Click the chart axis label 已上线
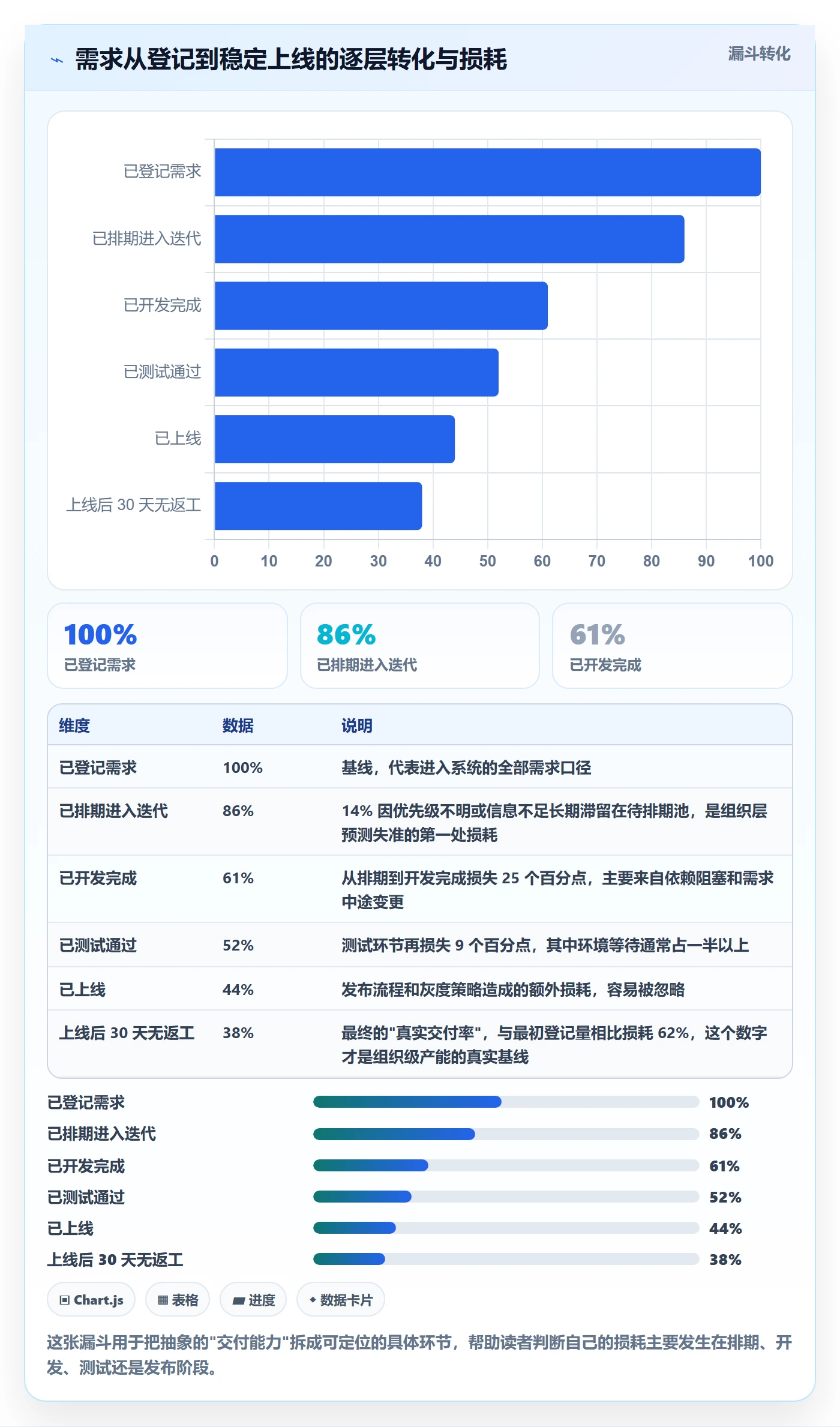840x1427 pixels. click(x=178, y=439)
